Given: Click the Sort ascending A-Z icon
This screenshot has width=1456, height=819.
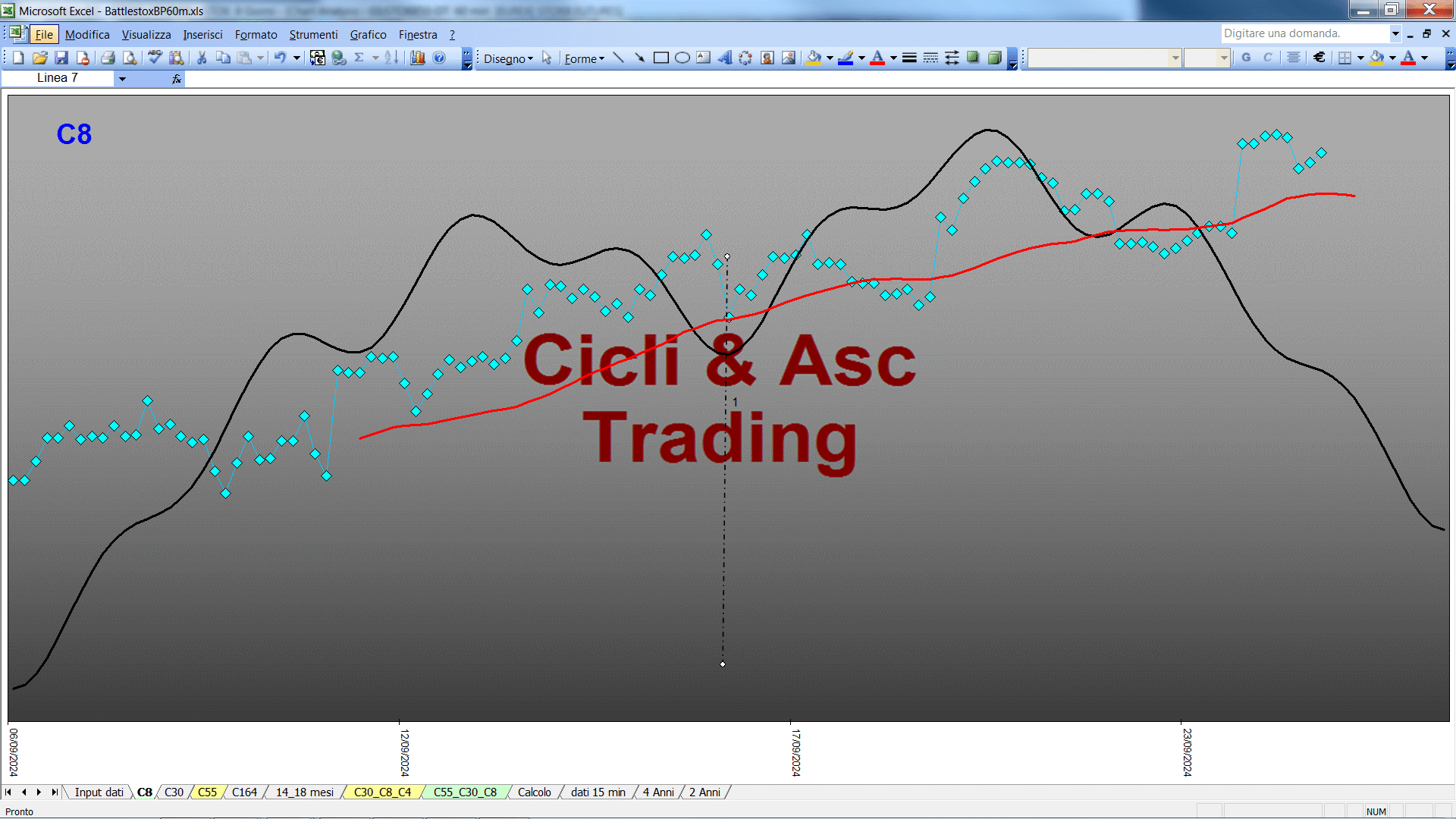Looking at the screenshot, I should click(x=391, y=58).
